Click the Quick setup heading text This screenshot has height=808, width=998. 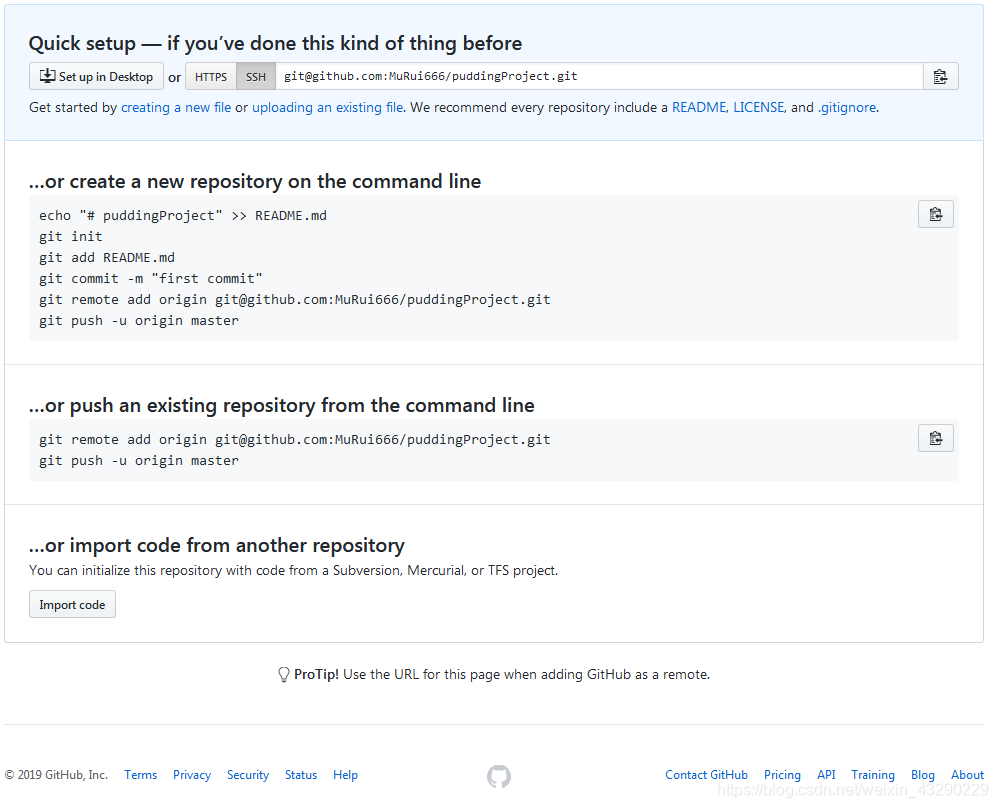(x=275, y=43)
